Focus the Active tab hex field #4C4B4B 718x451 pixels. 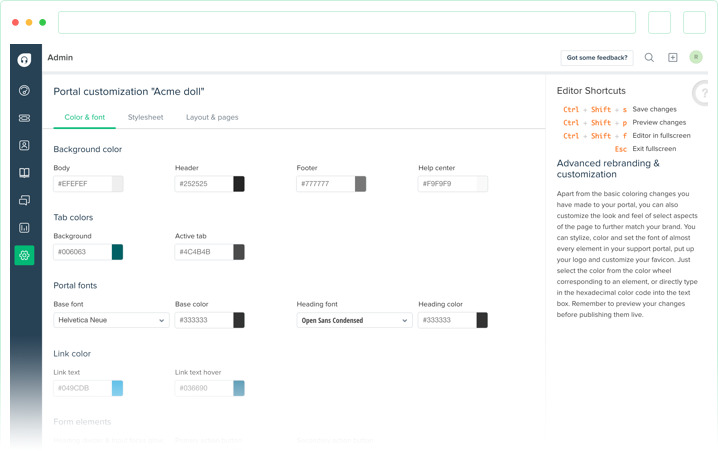204,252
